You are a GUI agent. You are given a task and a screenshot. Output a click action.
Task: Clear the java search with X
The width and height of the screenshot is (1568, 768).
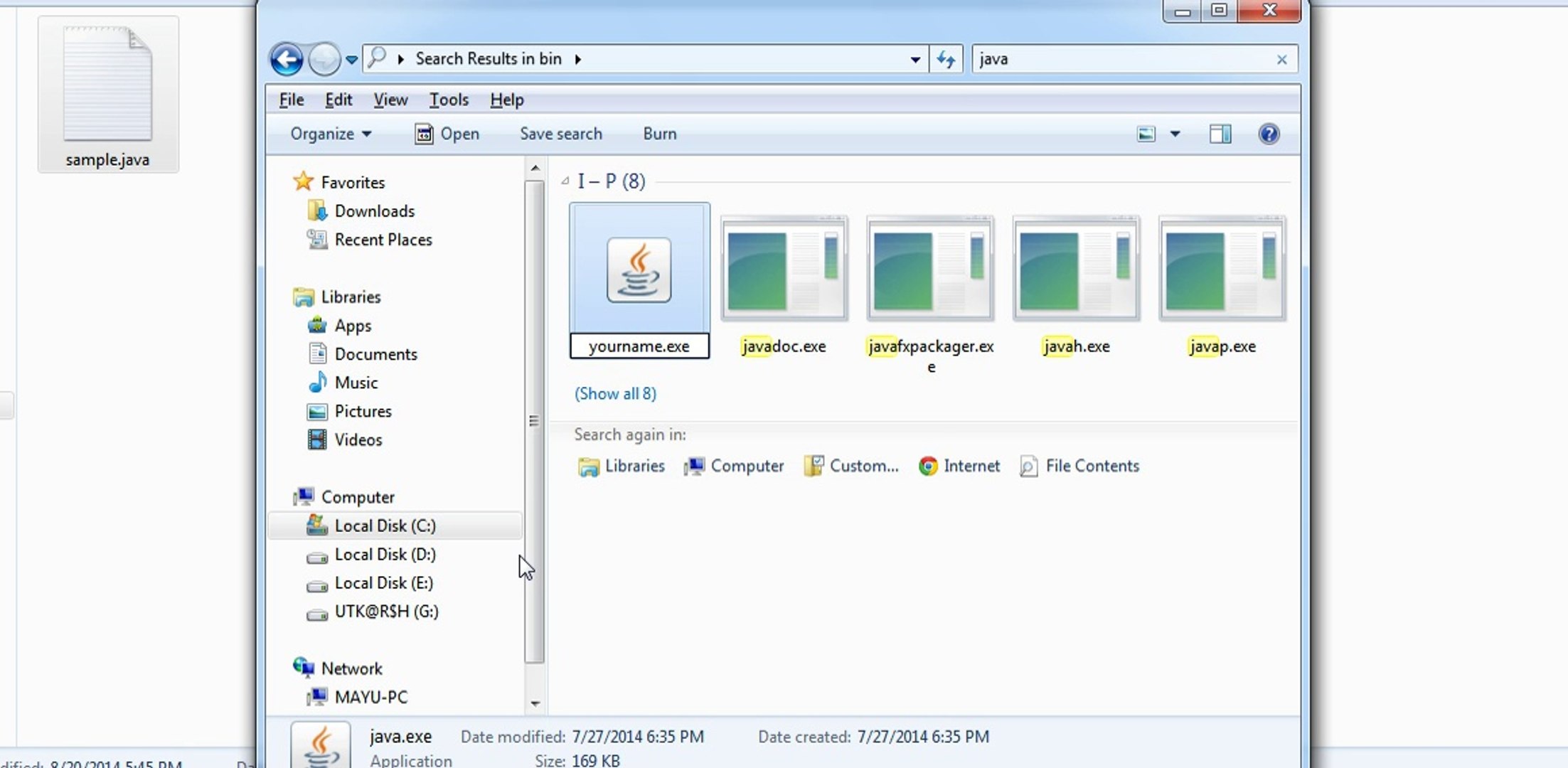click(1281, 60)
